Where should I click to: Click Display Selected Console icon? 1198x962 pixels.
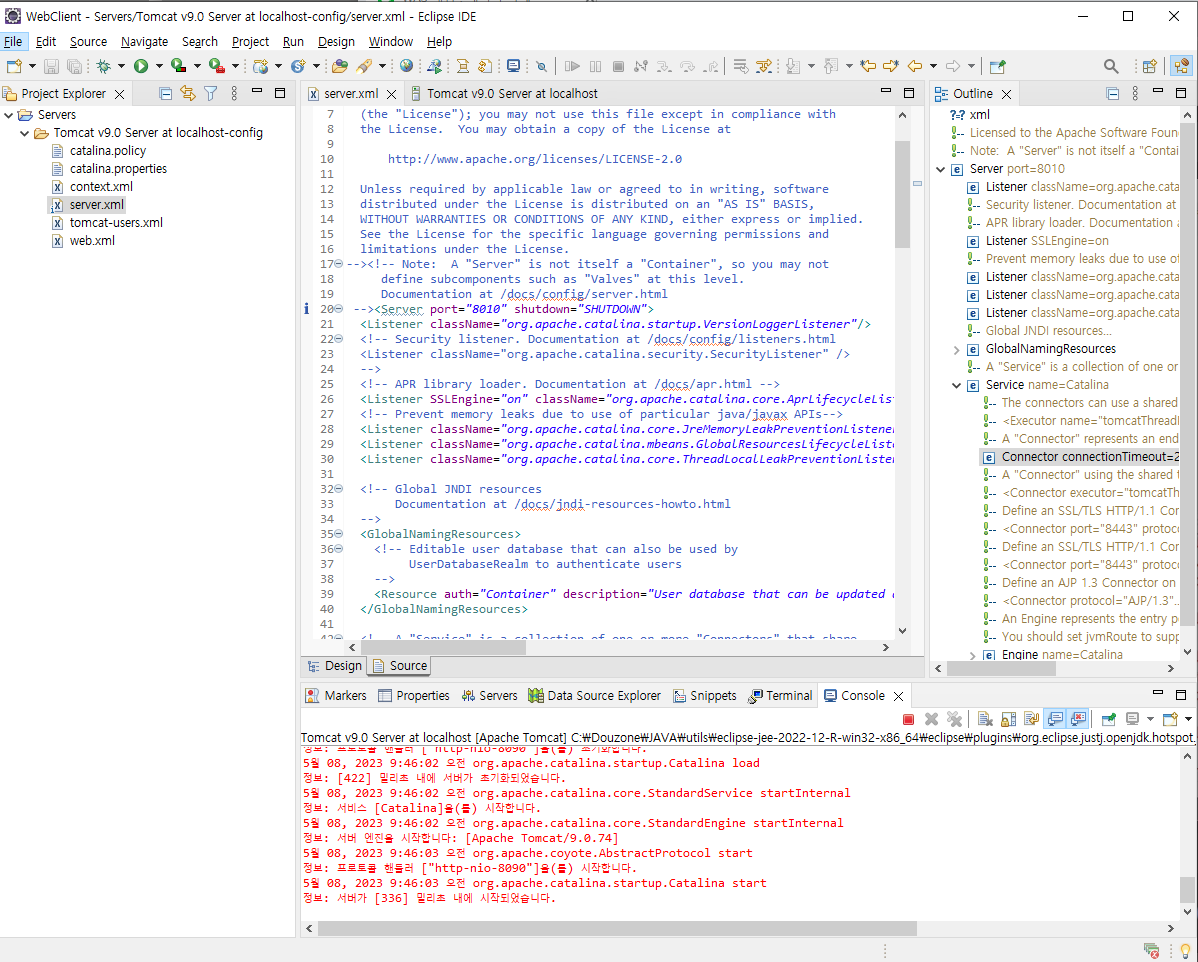1132,719
